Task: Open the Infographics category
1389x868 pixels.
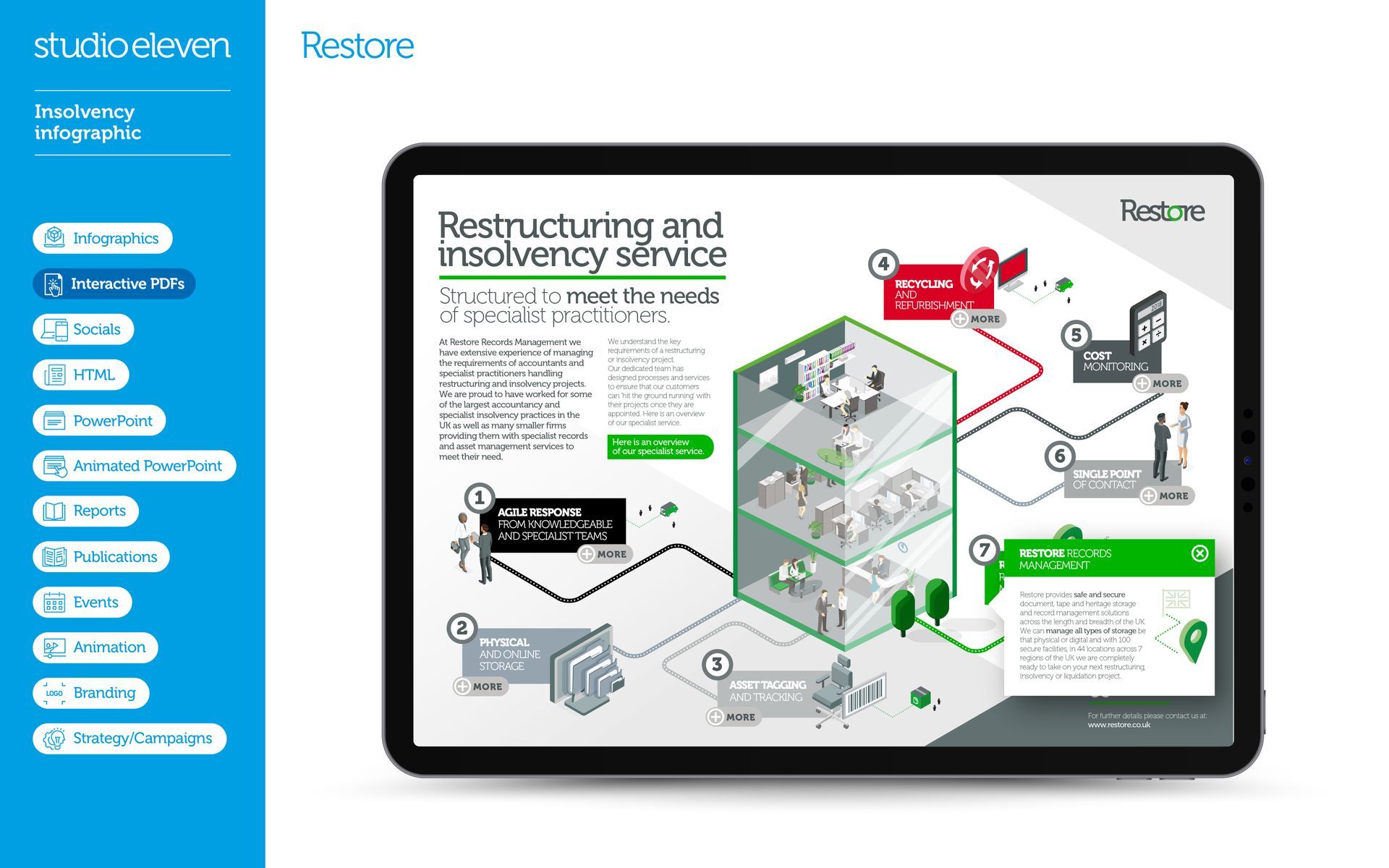Action: pos(102,238)
